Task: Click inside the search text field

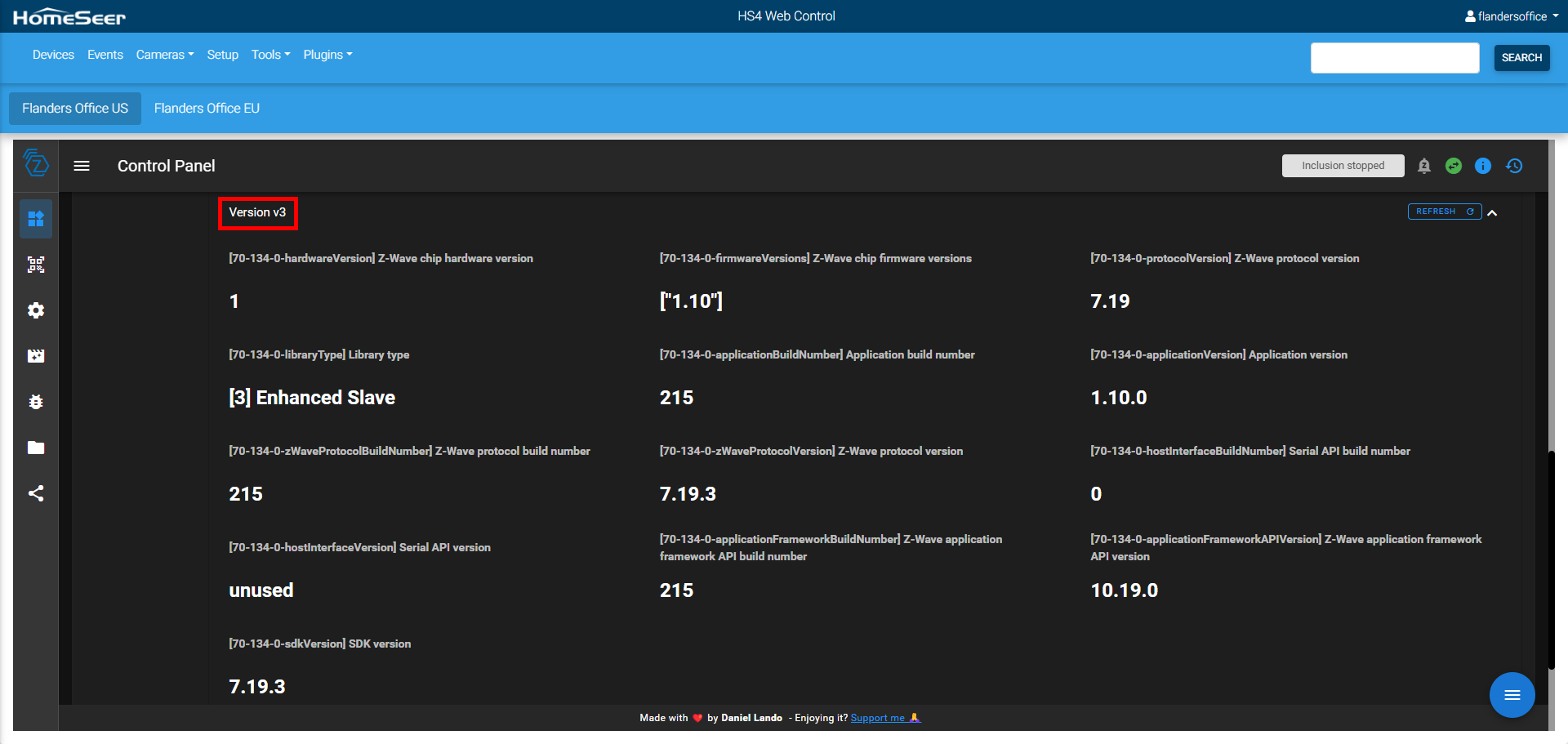Action: (1394, 58)
